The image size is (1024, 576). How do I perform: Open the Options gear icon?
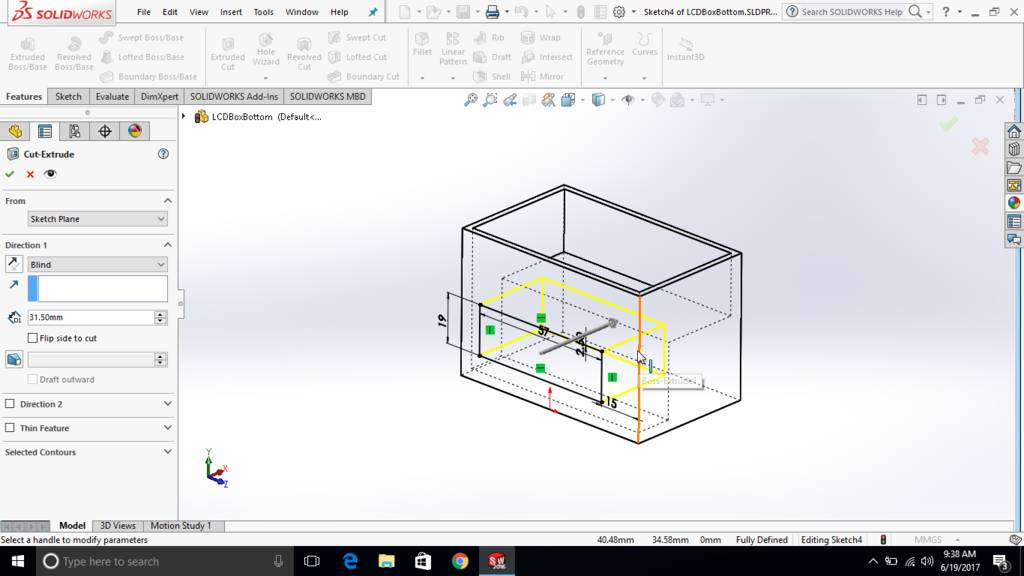coord(619,12)
